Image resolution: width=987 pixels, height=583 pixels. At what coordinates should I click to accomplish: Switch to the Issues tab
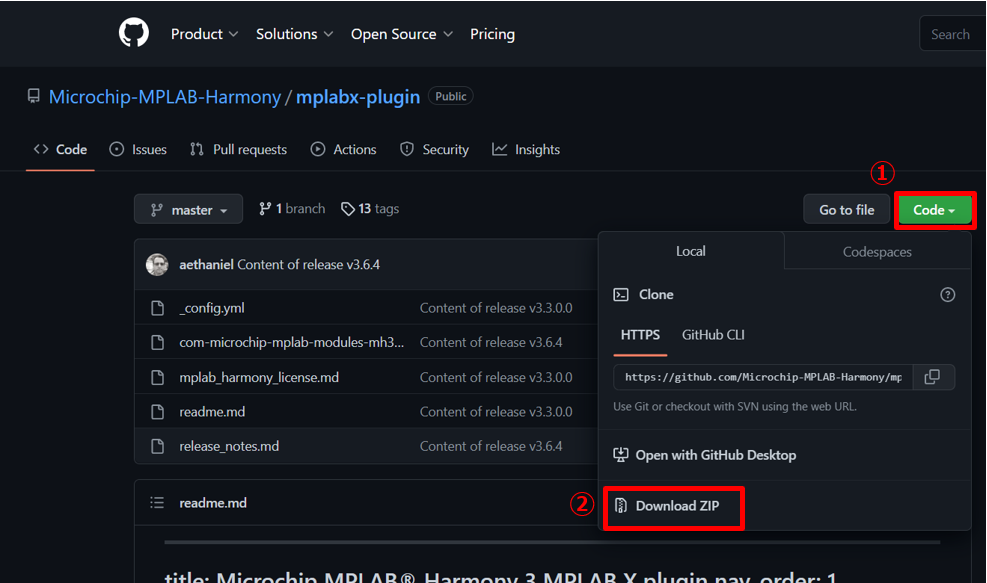(138, 149)
